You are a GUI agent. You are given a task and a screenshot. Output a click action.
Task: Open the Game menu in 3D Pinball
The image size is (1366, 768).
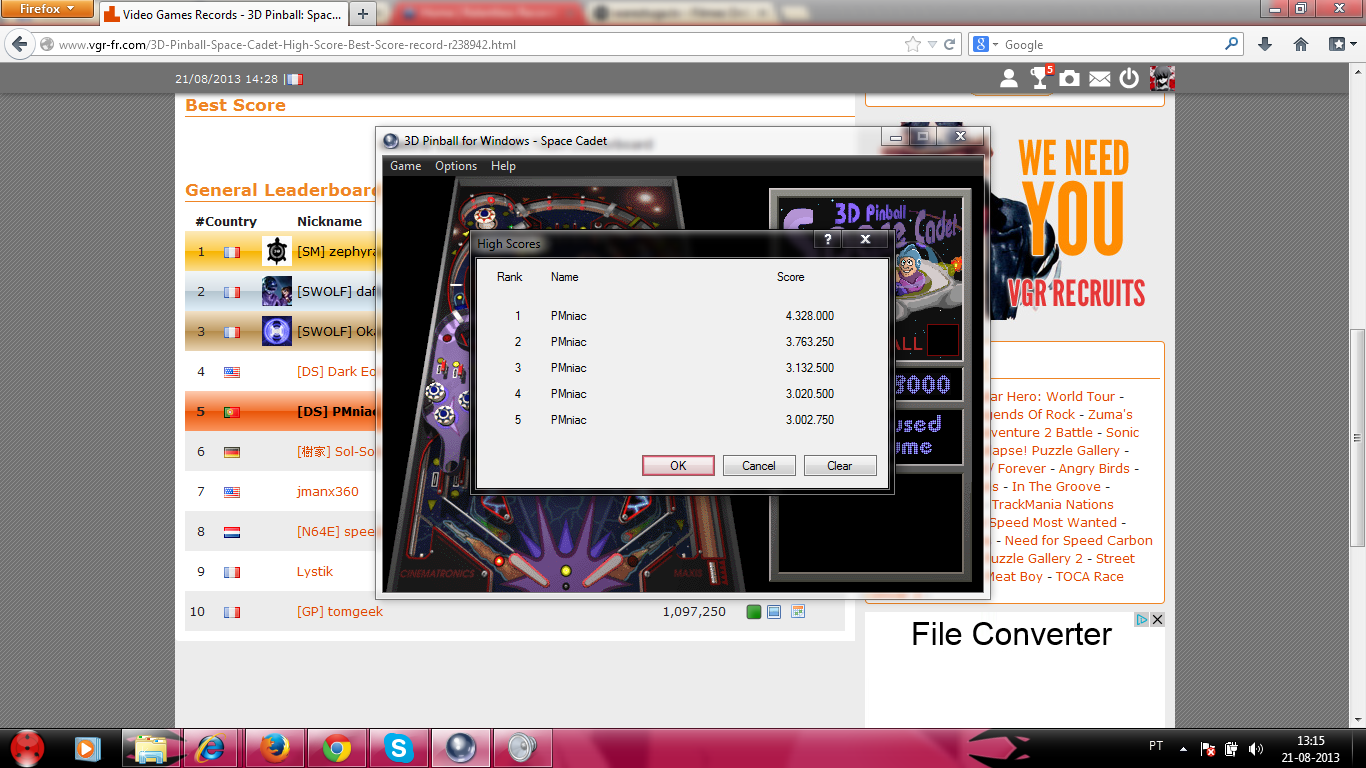point(405,166)
